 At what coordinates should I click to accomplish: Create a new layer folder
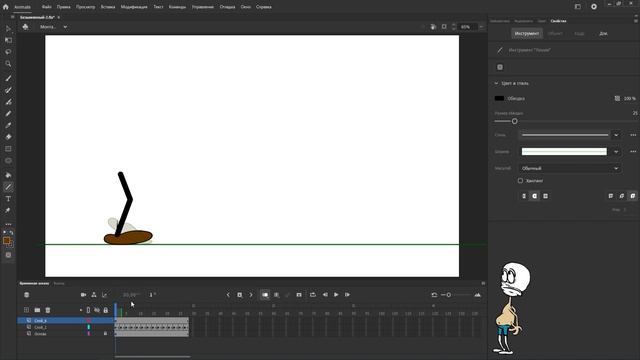click(37, 310)
